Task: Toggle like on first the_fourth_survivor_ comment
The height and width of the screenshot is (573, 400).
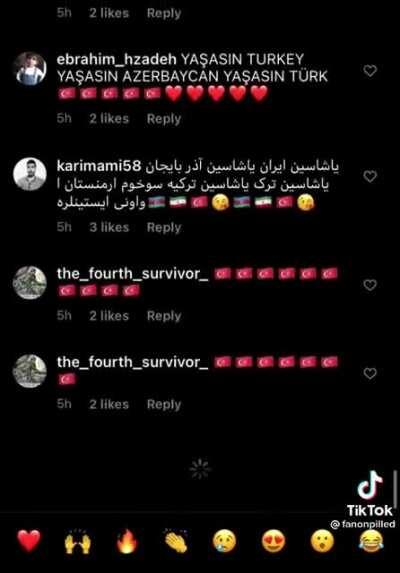Action: pos(370,285)
